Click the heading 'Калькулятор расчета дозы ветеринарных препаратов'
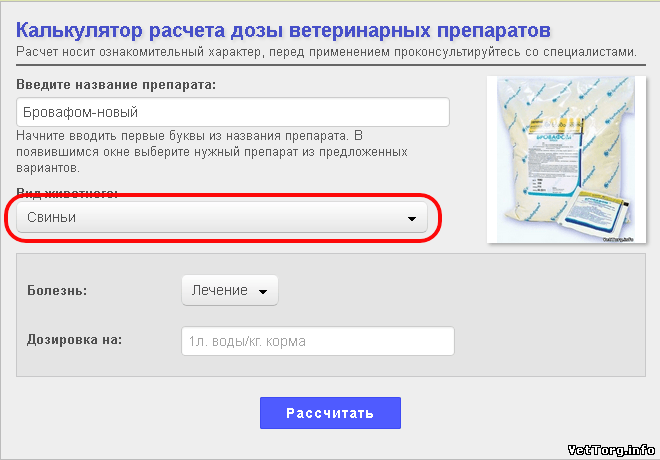Screen dimensions: 660x460 [x=283, y=30]
